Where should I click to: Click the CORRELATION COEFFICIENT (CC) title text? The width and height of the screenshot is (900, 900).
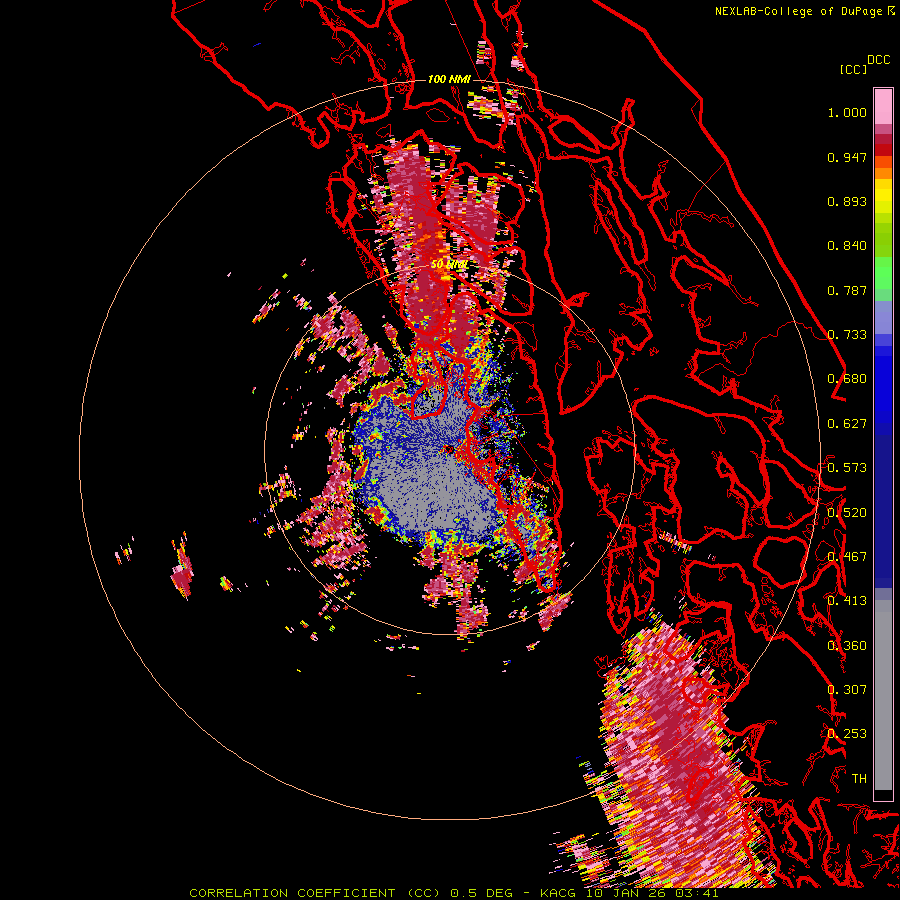[315, 893]
